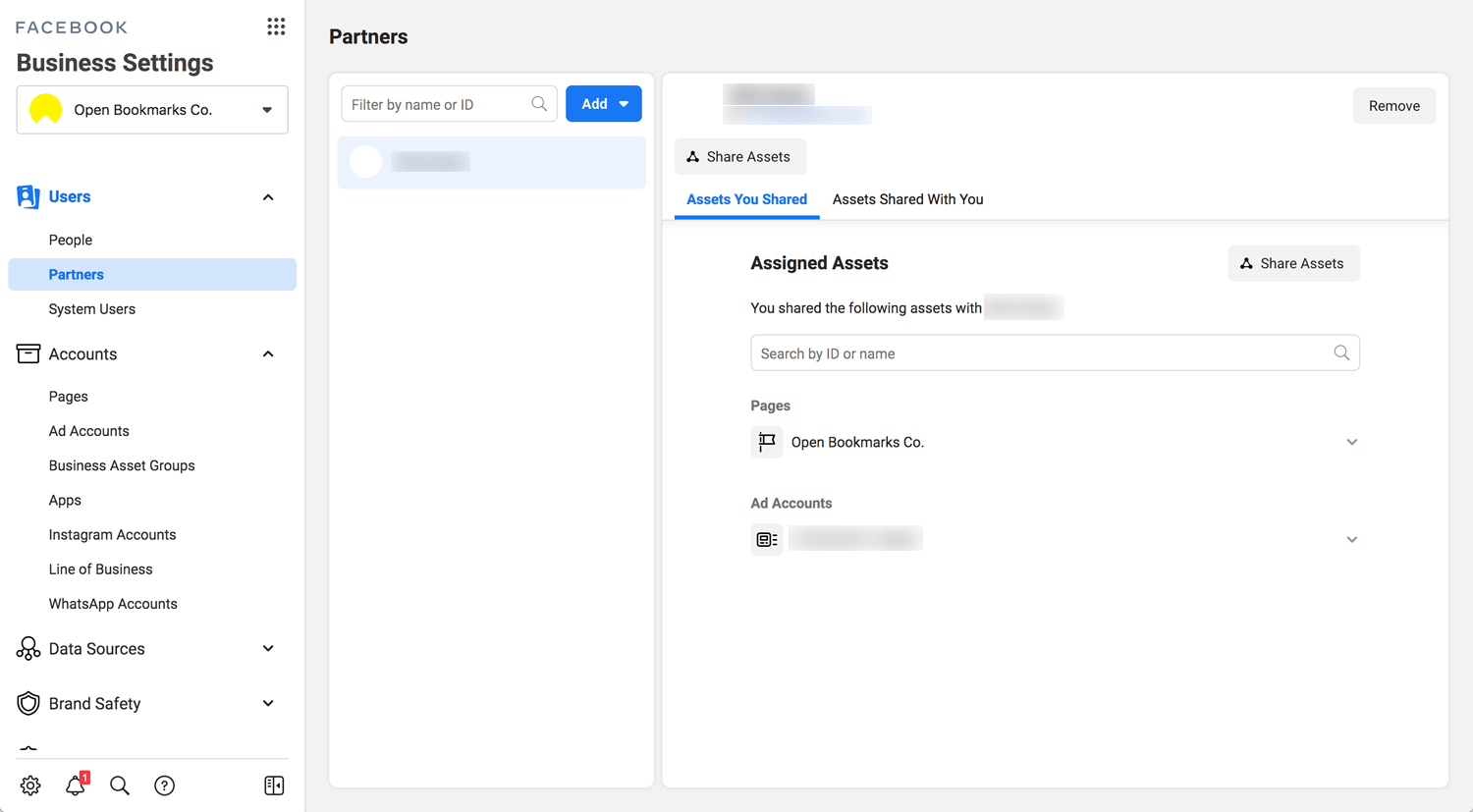This screenshot has height=812, width=1473.
Task: Expand the Data Sources section
Action: point(268,649)
